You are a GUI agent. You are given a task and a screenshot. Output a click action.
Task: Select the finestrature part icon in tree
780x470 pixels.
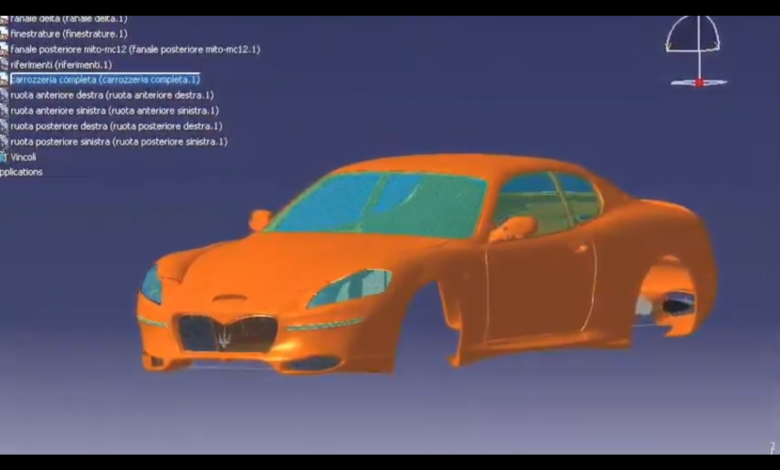point(4,34)
